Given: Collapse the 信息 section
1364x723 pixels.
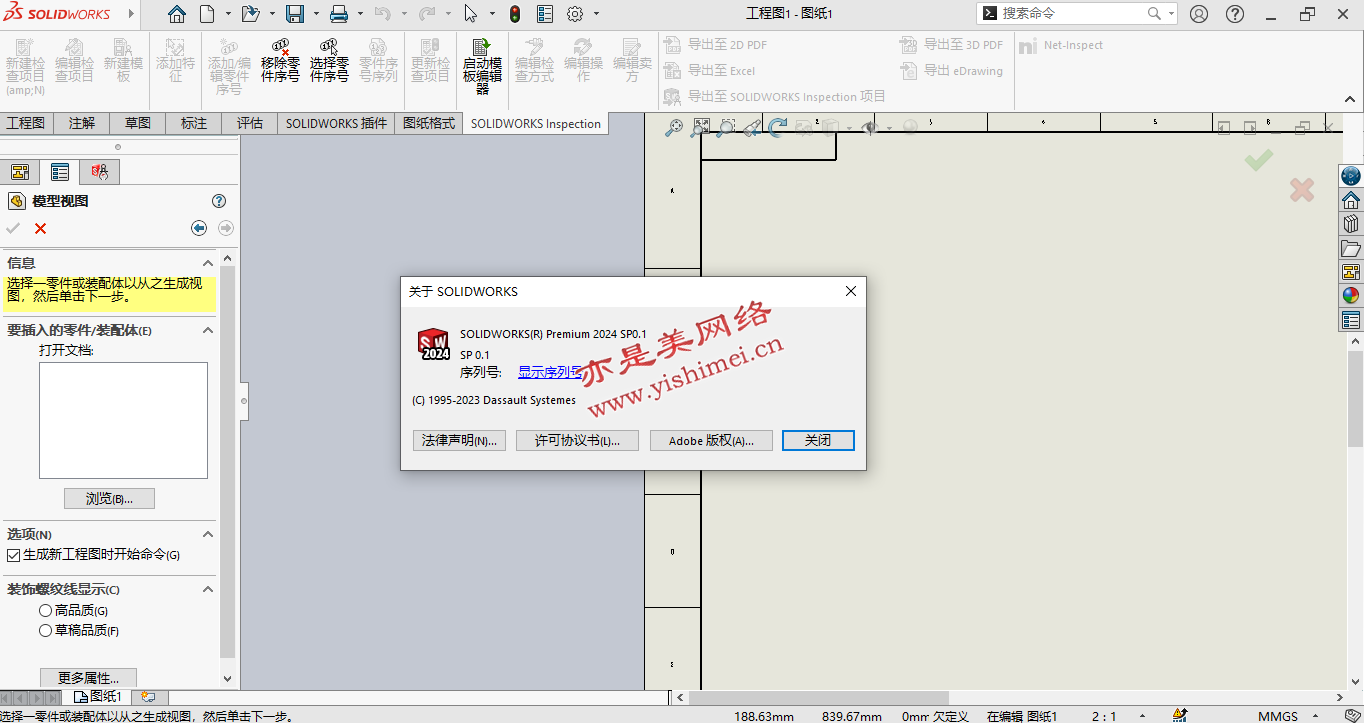Looking at the screenshot, I should pyautogui.click(x=208, y=262).
